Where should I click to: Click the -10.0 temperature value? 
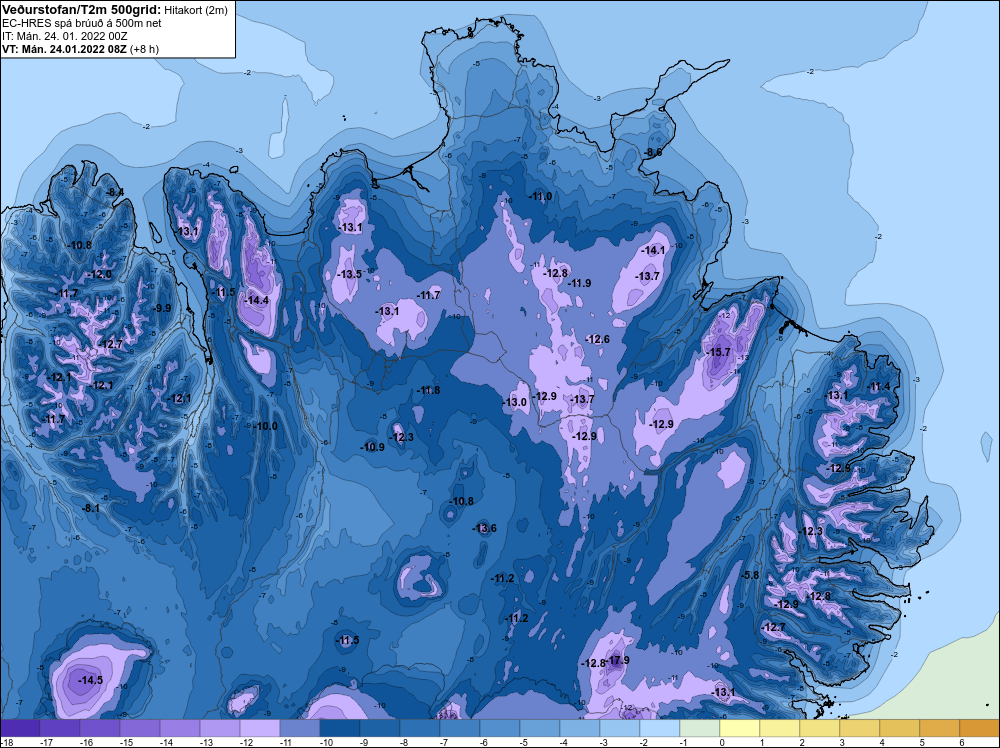265,426
